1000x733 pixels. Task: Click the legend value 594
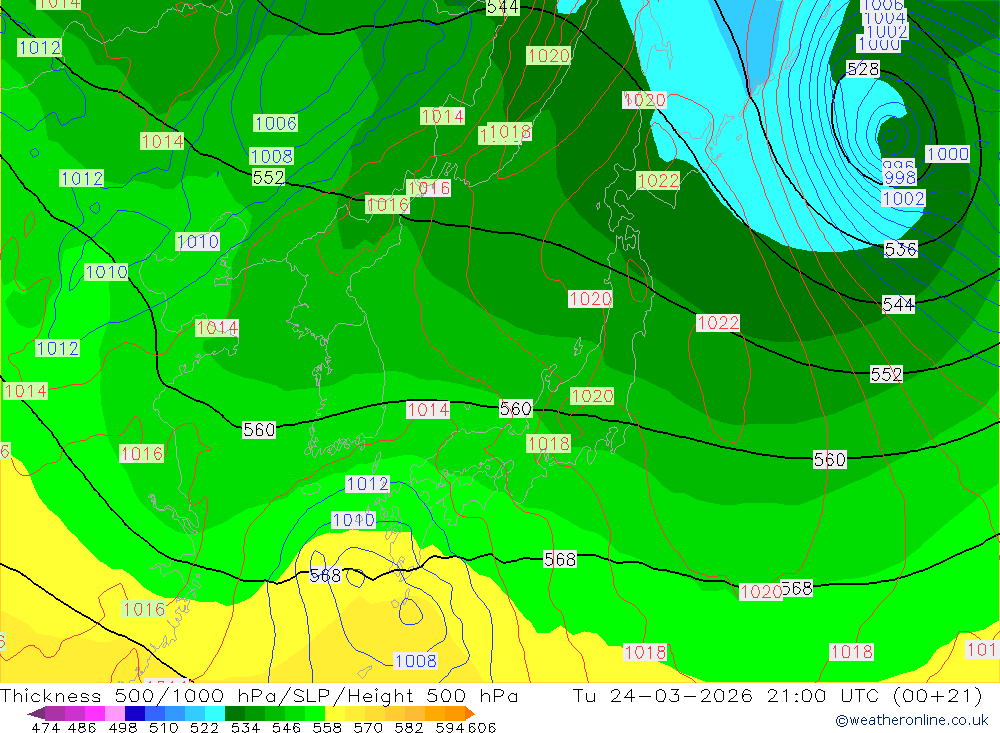[x=450, y=727]
